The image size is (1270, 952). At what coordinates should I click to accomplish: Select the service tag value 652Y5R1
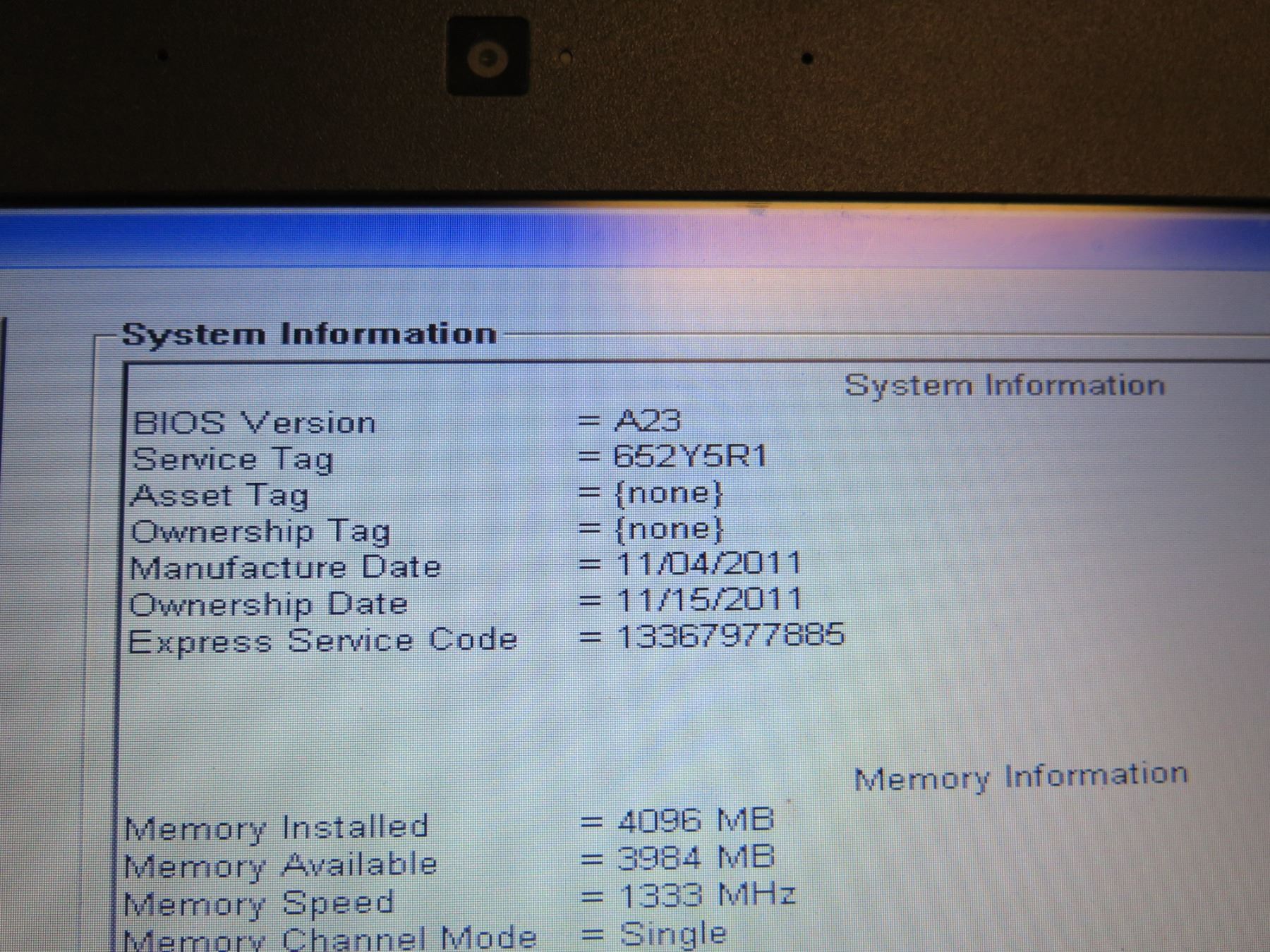pos(689,457)
